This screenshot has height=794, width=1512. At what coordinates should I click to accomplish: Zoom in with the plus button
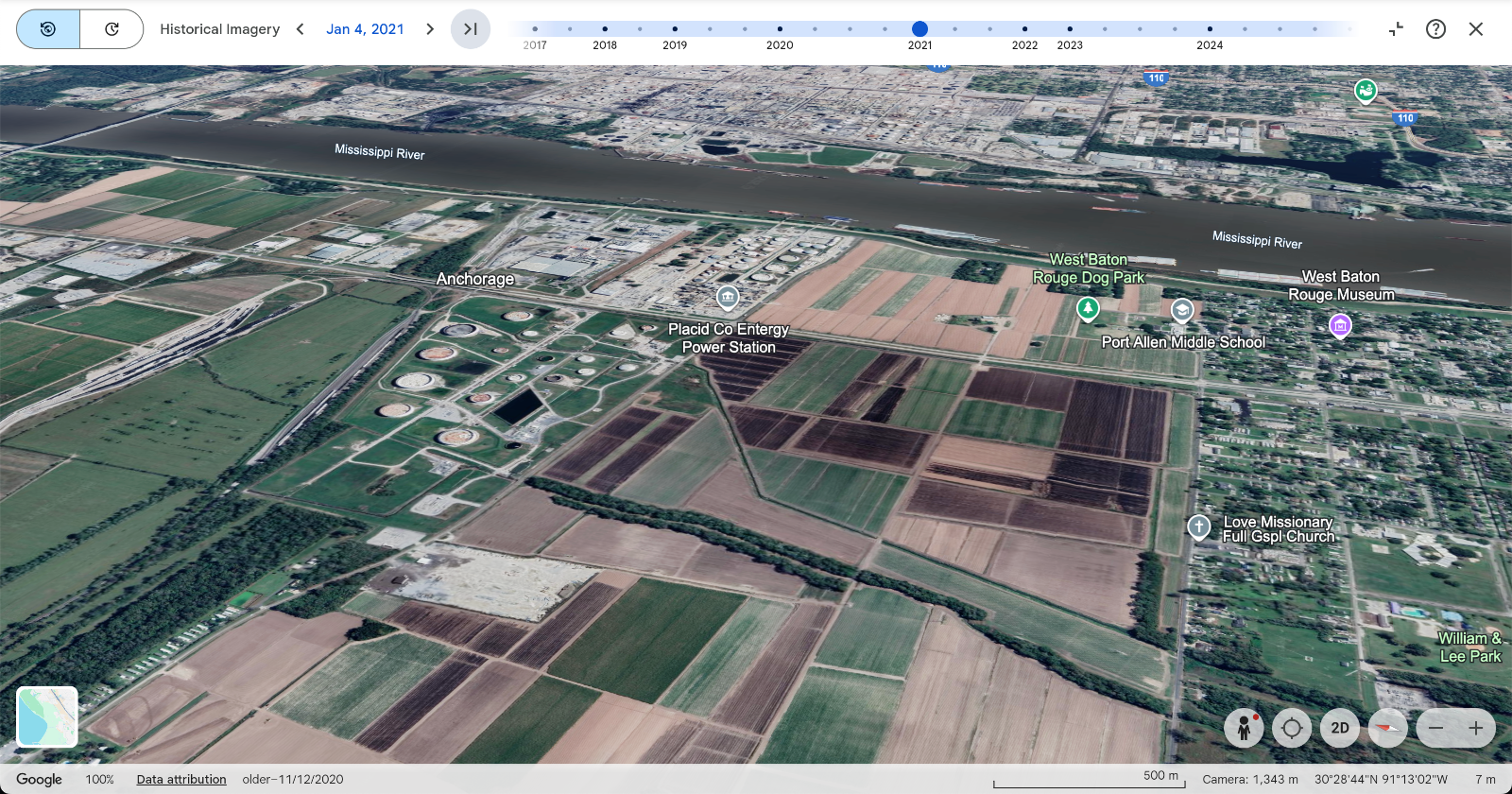pyautogui.click(x=1476, y=728)
